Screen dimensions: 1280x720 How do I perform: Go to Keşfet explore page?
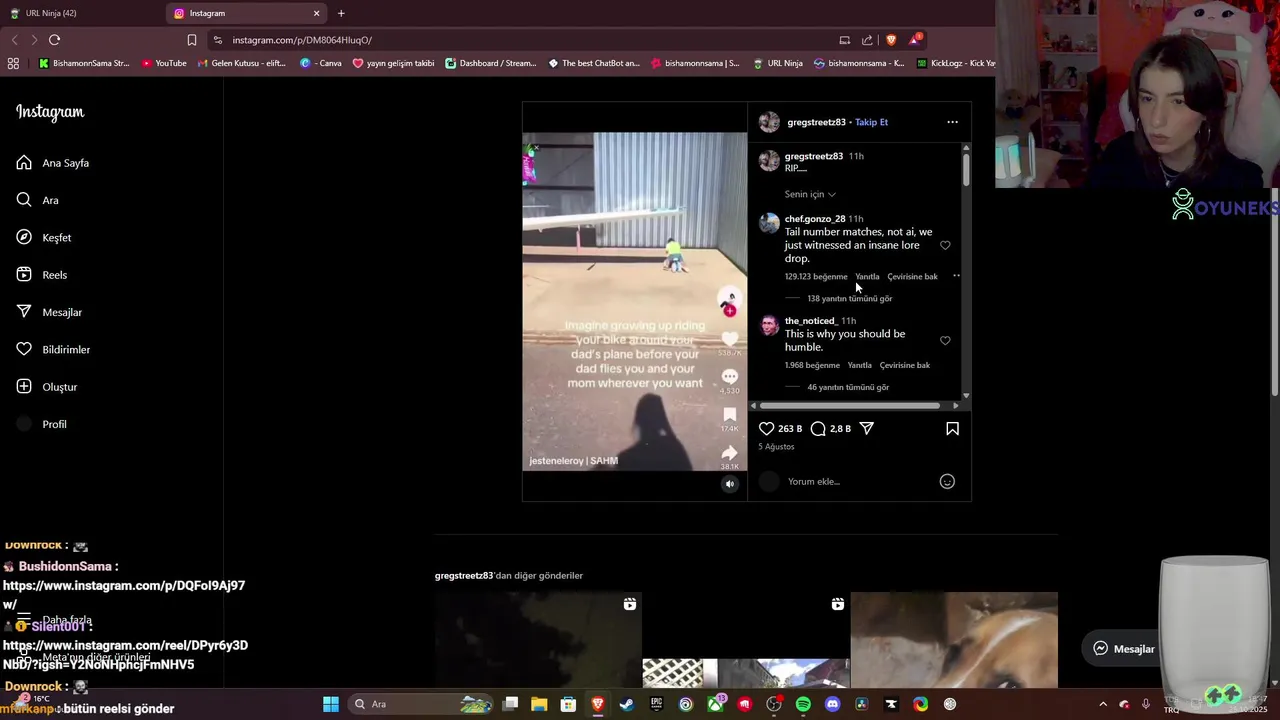(44, 238)
